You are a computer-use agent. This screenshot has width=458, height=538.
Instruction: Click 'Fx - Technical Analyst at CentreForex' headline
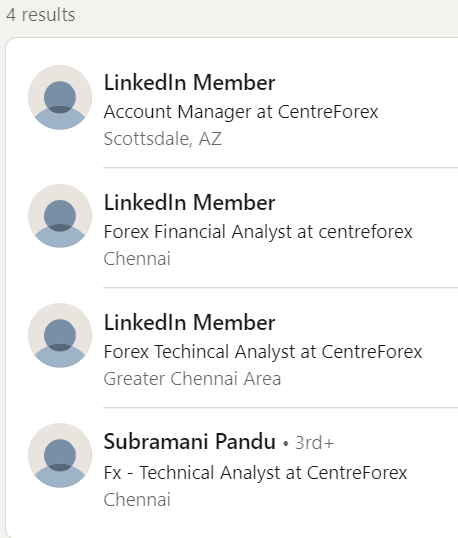pos(255,473)
